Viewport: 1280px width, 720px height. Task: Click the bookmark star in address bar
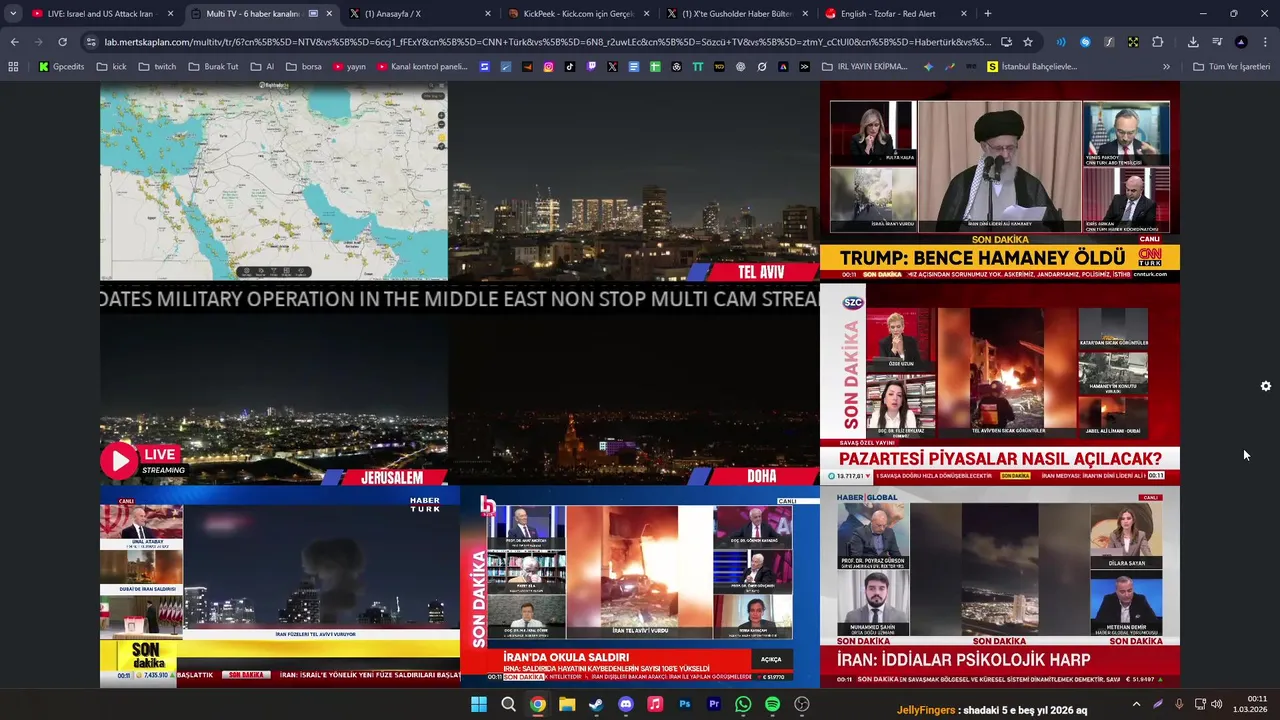tap(1028, 42)
